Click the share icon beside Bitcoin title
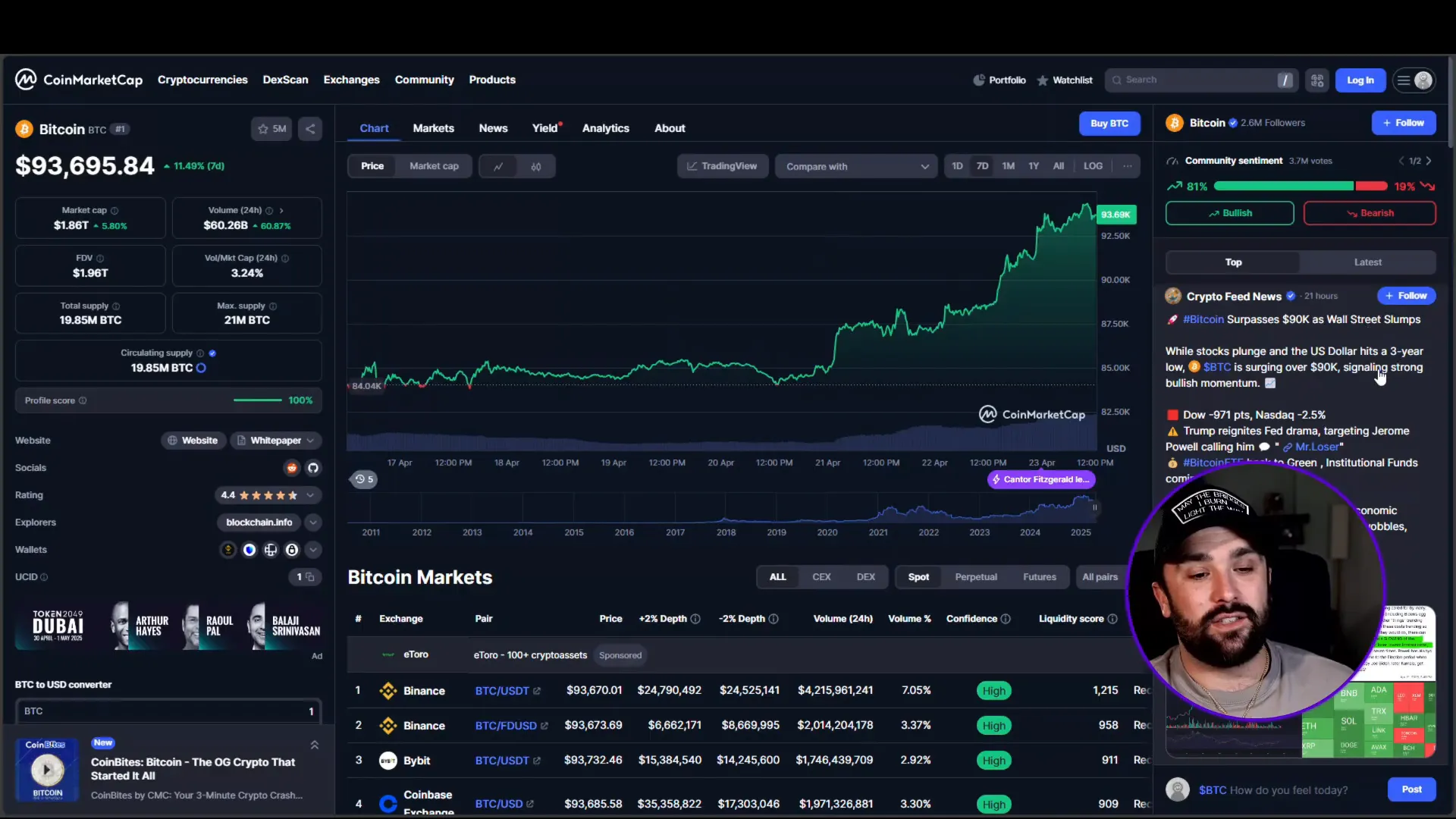 click(310, 129)
